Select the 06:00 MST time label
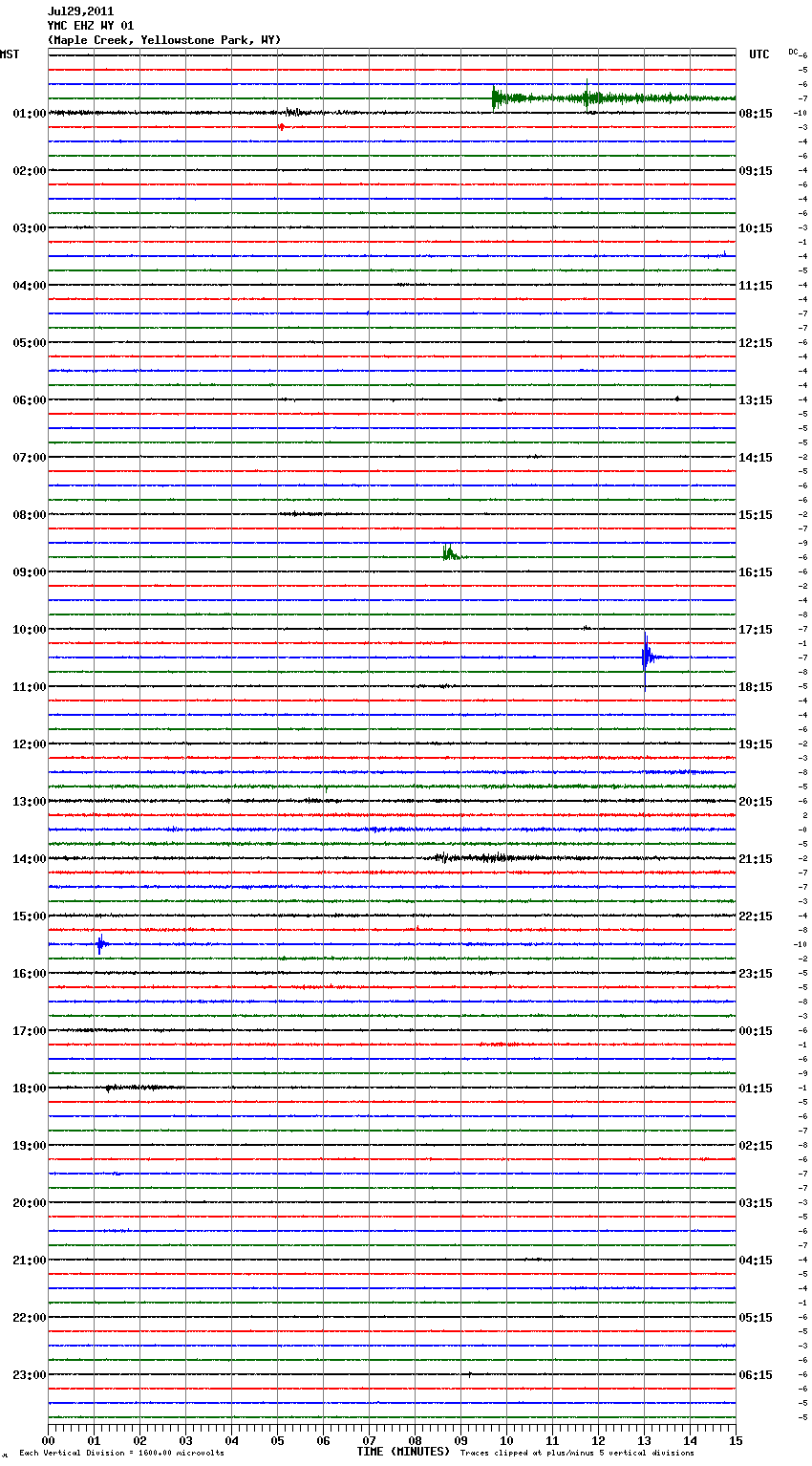Screen dimensions: 812x1466 (x=30, y=400)
